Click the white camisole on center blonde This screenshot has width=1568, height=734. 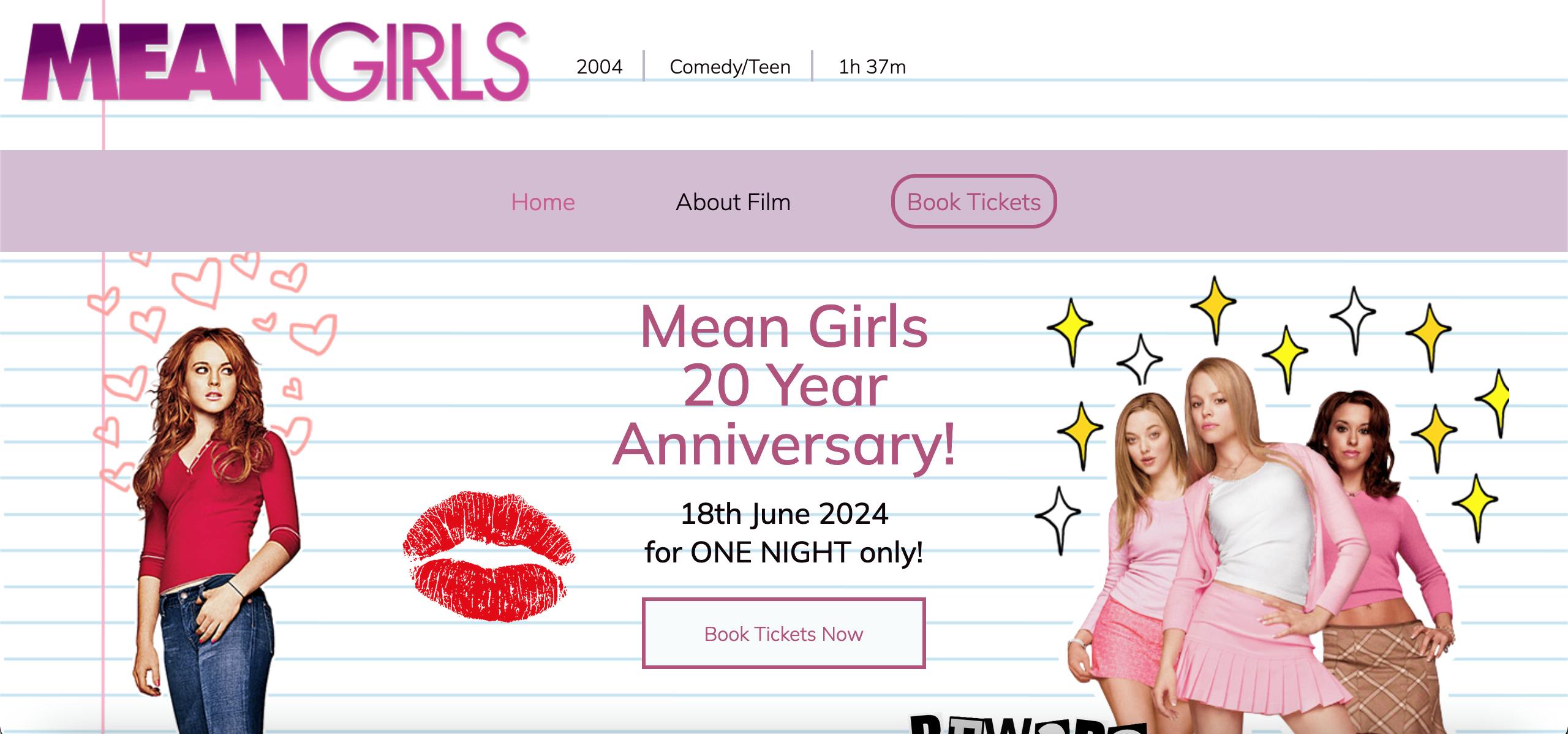click(1262, 527)
